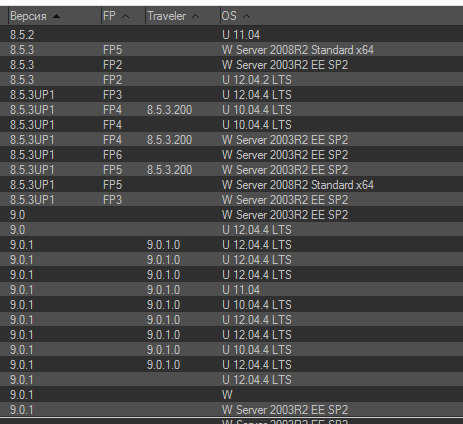Select the 8.5.3 row with U 12.04.2 LTS

[x=231, y=80]
